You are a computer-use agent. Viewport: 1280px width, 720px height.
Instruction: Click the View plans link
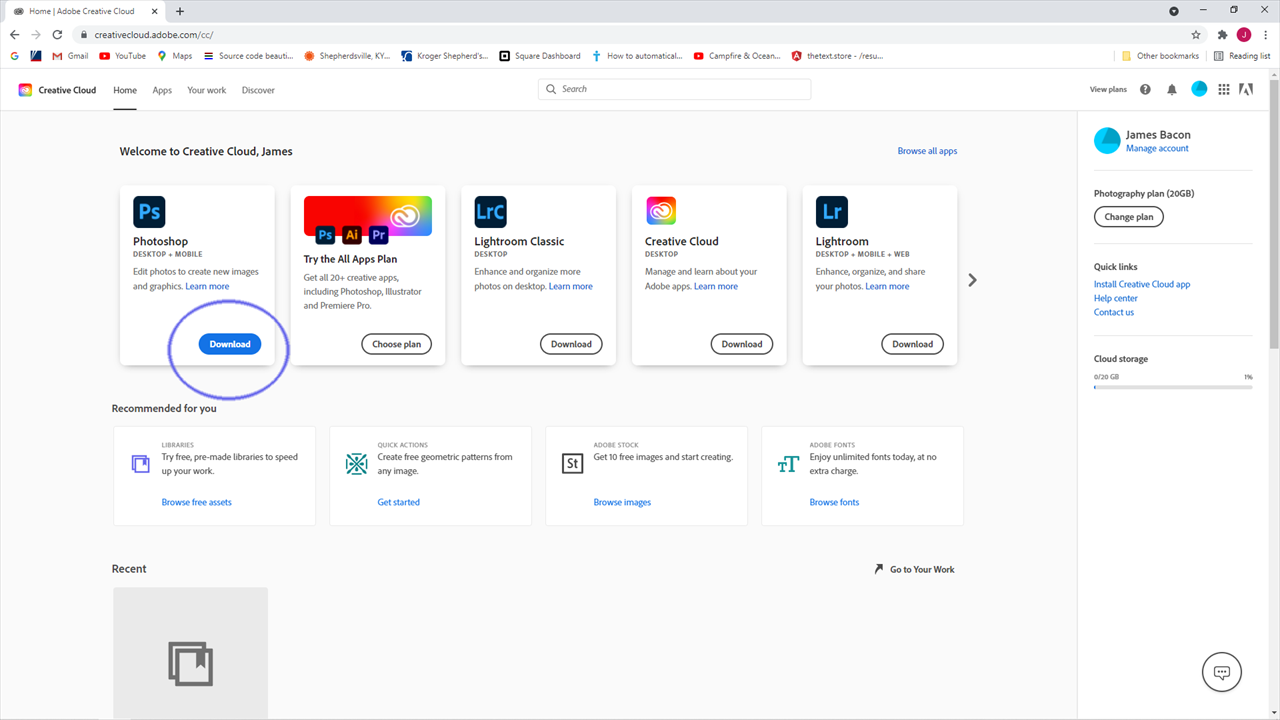click(1108, 89)
